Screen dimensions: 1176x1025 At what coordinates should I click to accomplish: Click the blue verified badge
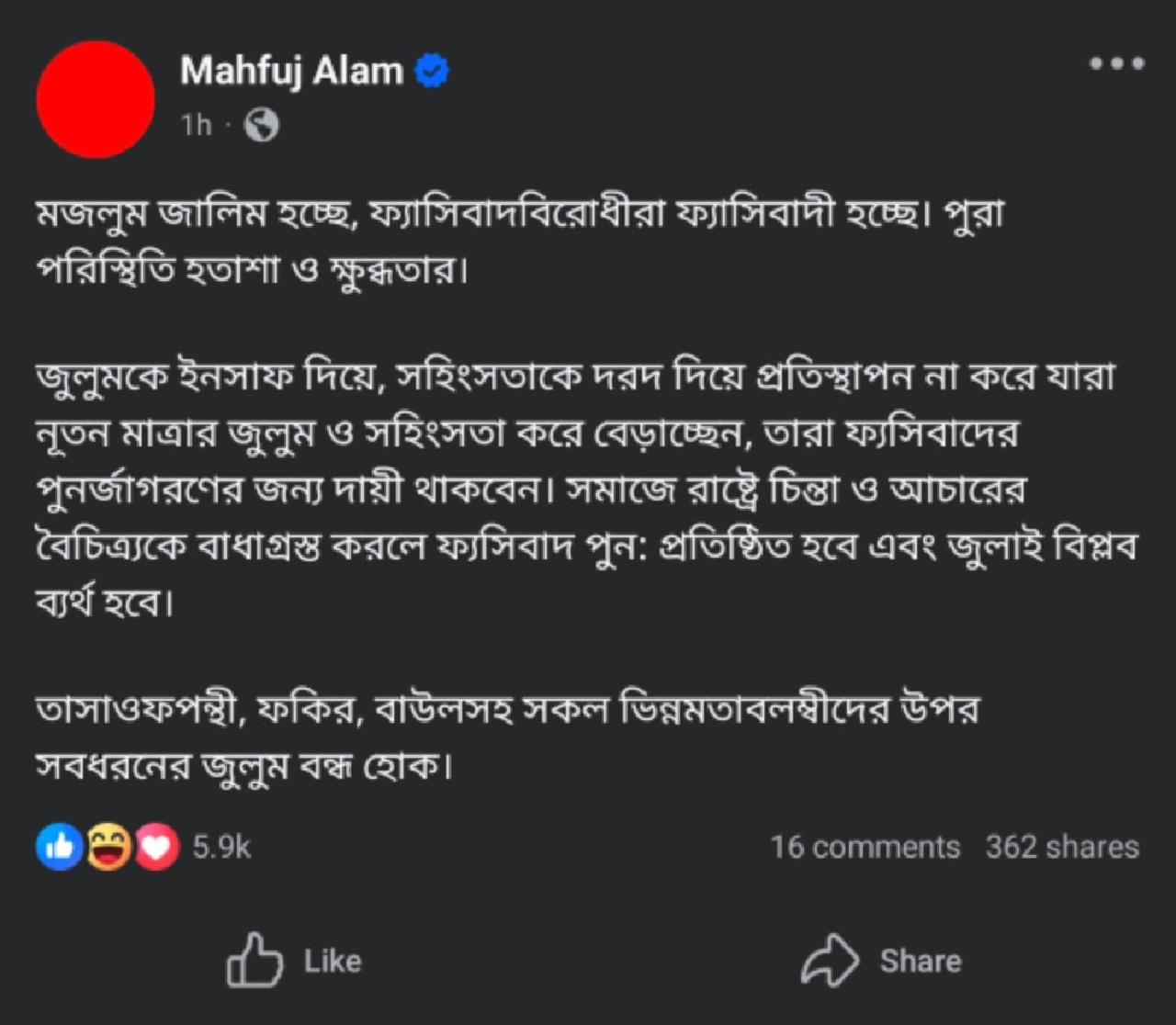pyautogui.click(x=432, y=72)
